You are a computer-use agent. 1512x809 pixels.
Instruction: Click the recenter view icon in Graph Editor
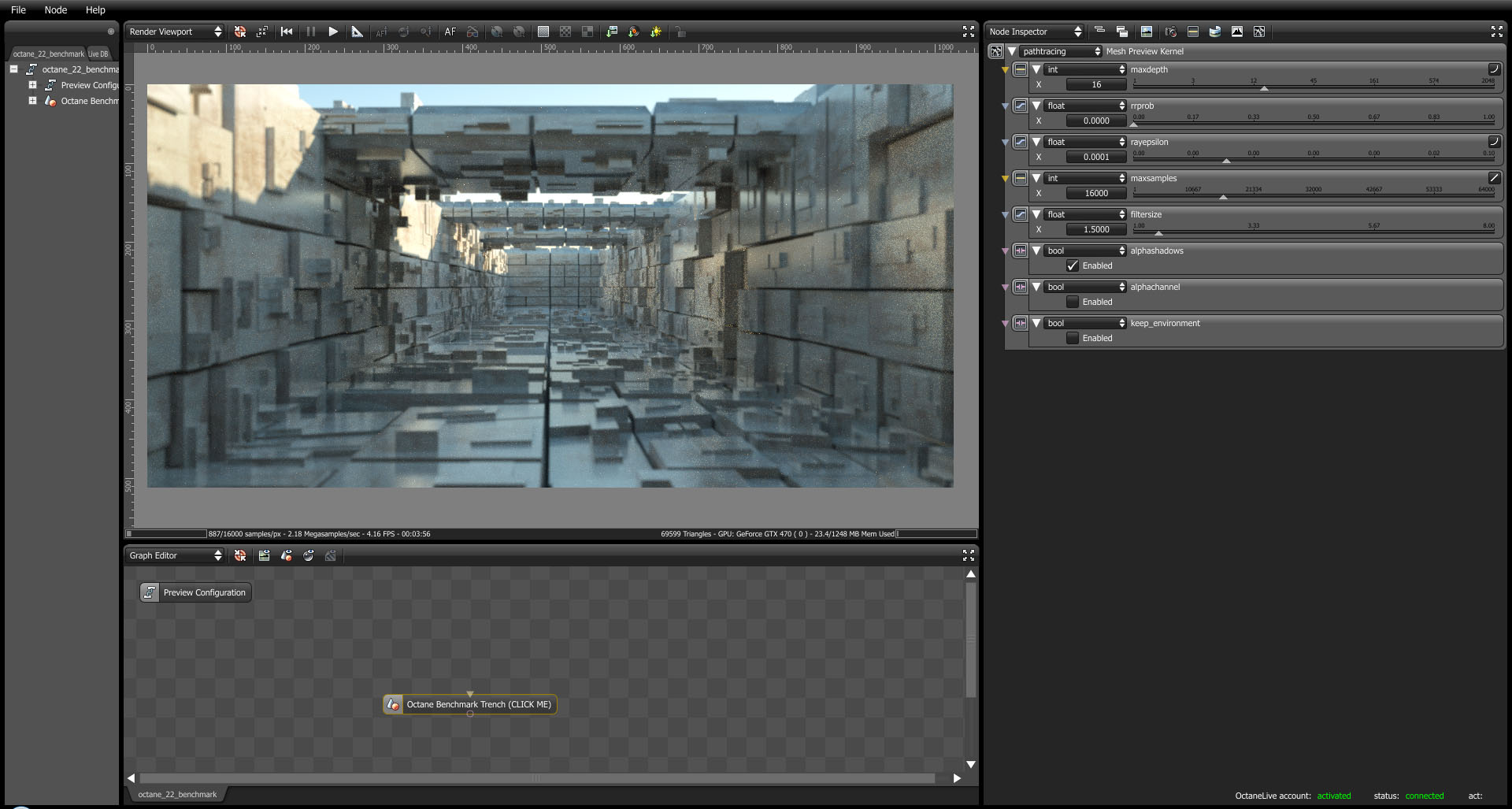[x=240, y=555]
